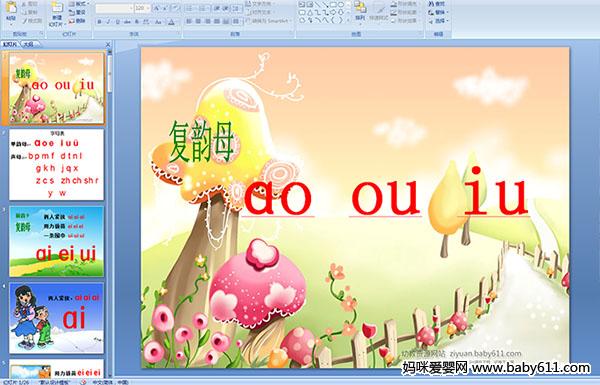Open the character spacing options
Image resolution: width=600 pixels, height=385 pixels.
146,22
